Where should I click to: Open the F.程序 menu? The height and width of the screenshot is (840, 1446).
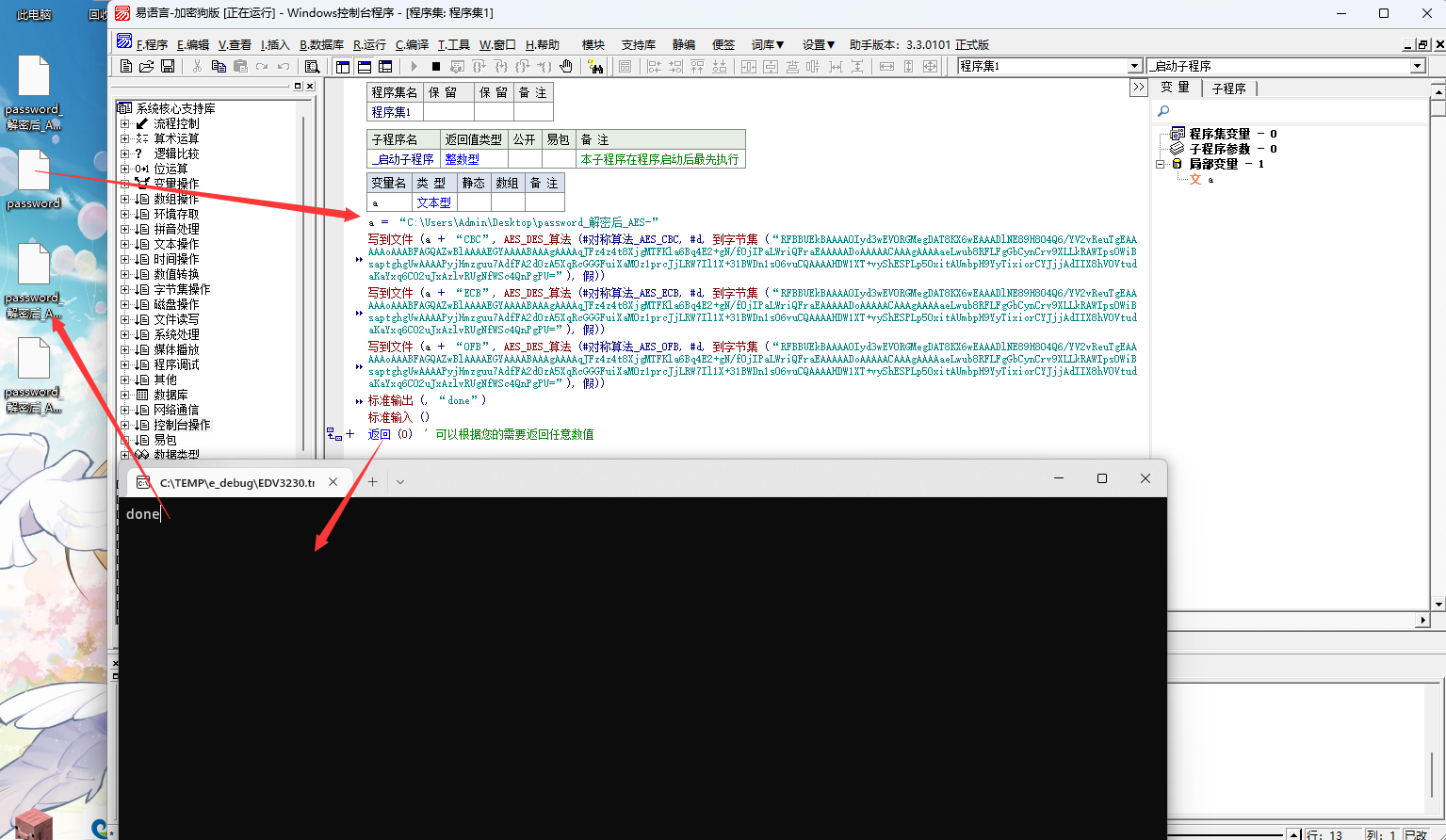coord(152,44)
